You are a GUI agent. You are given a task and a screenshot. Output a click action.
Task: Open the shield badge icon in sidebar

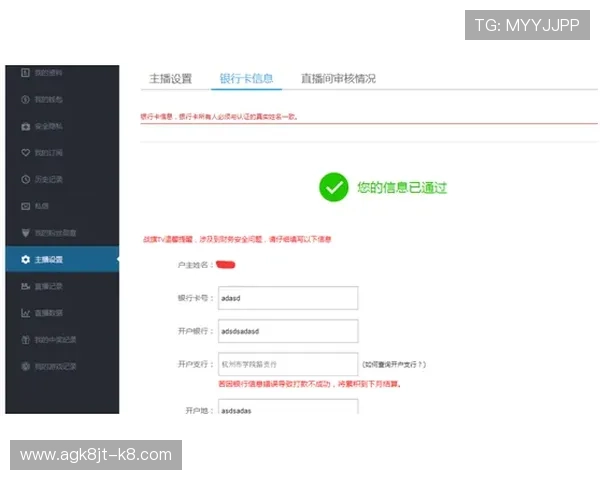25,233
